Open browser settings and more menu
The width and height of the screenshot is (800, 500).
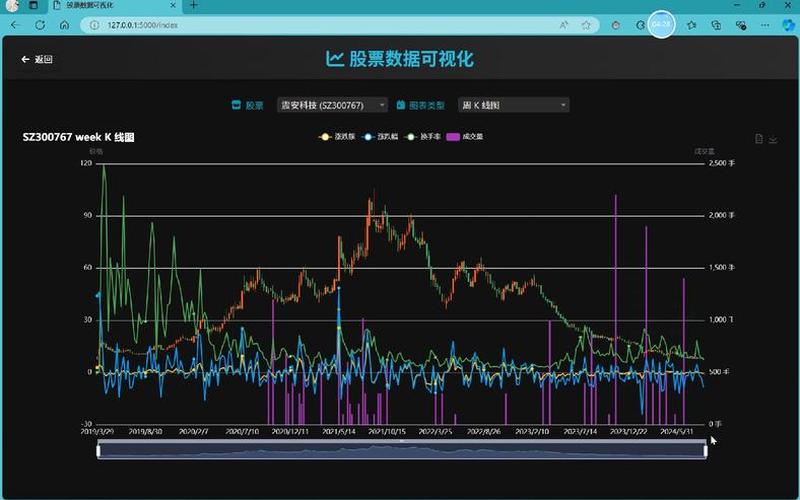(x=765, y=25)
